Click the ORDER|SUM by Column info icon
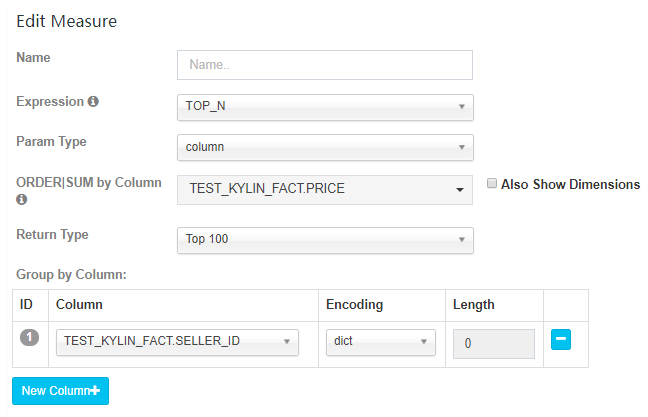The image size is (648, 417). pyautogui.click(x=22, y=200)
